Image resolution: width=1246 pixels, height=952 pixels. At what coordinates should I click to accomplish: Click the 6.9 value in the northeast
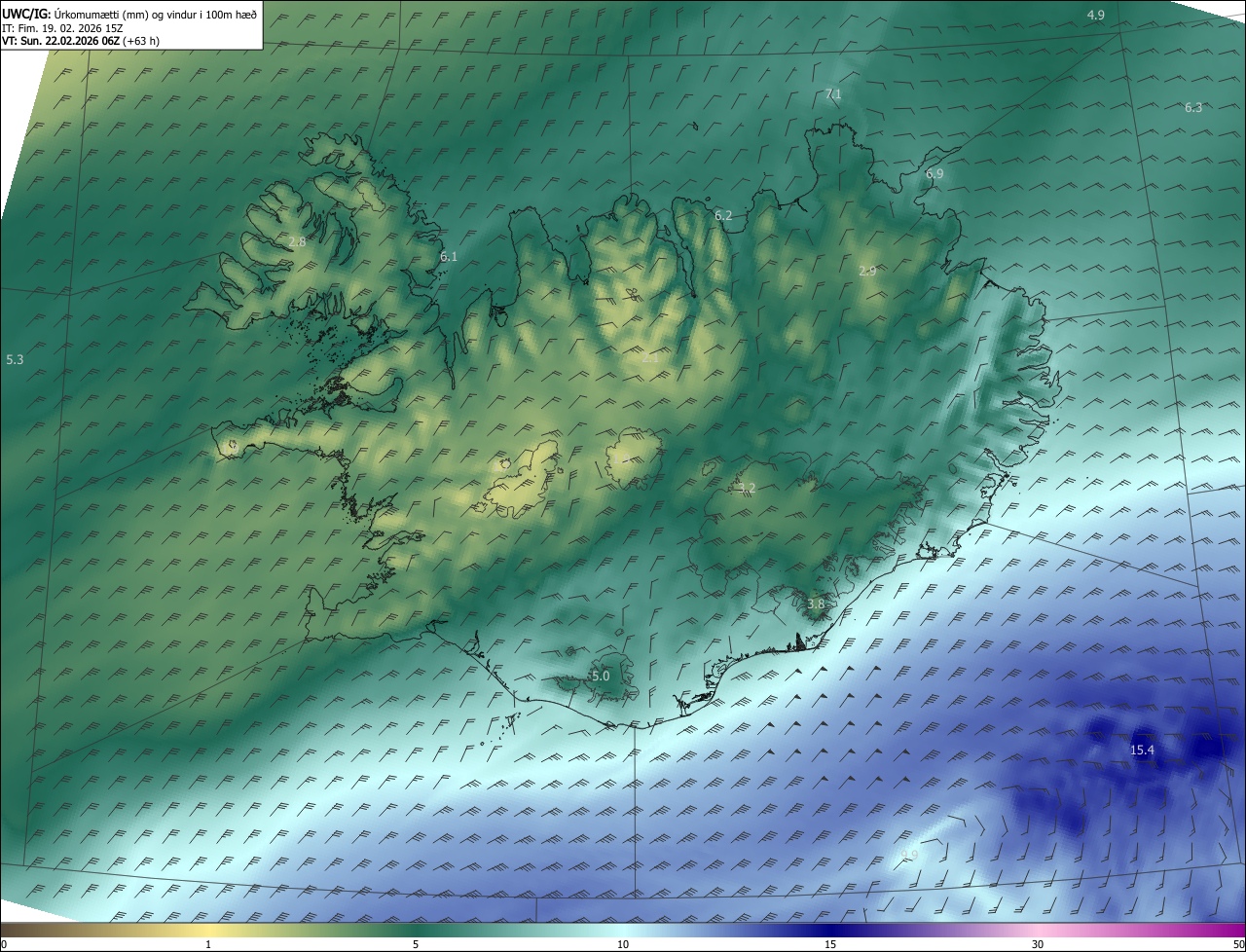pos(934,173)
